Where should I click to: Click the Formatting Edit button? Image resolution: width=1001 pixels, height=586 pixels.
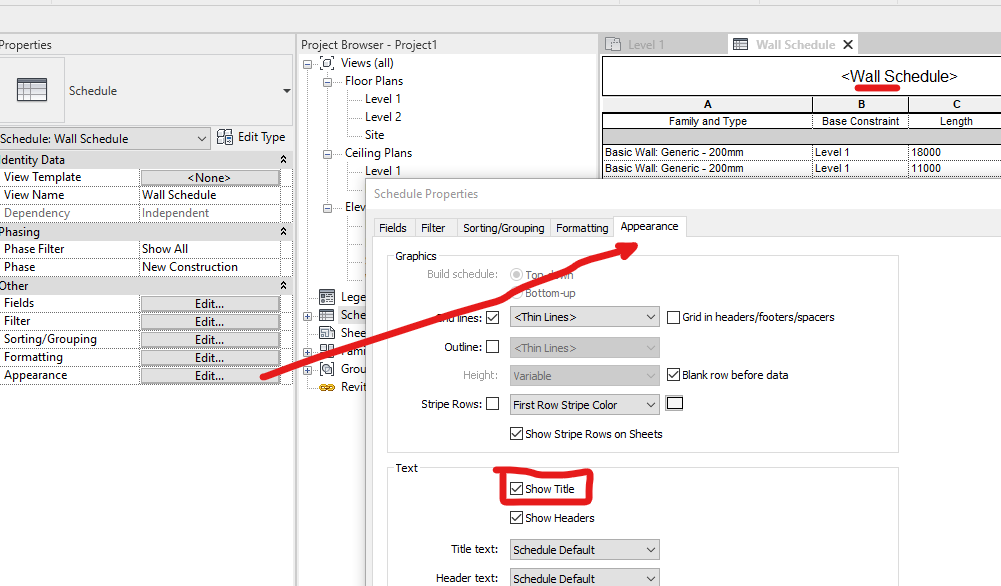[209, 357]
